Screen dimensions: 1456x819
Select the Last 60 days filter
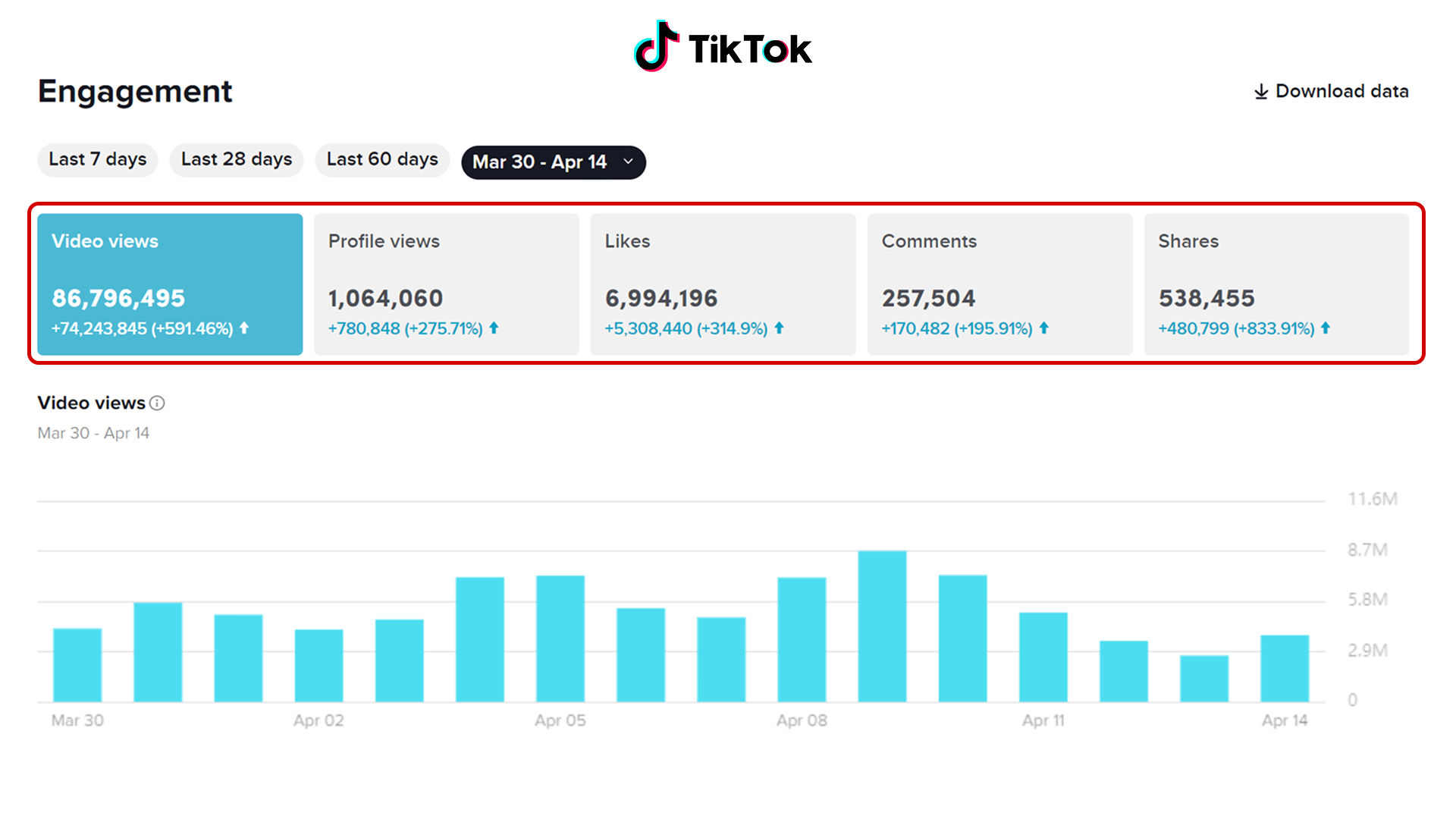tap(382, 160)
